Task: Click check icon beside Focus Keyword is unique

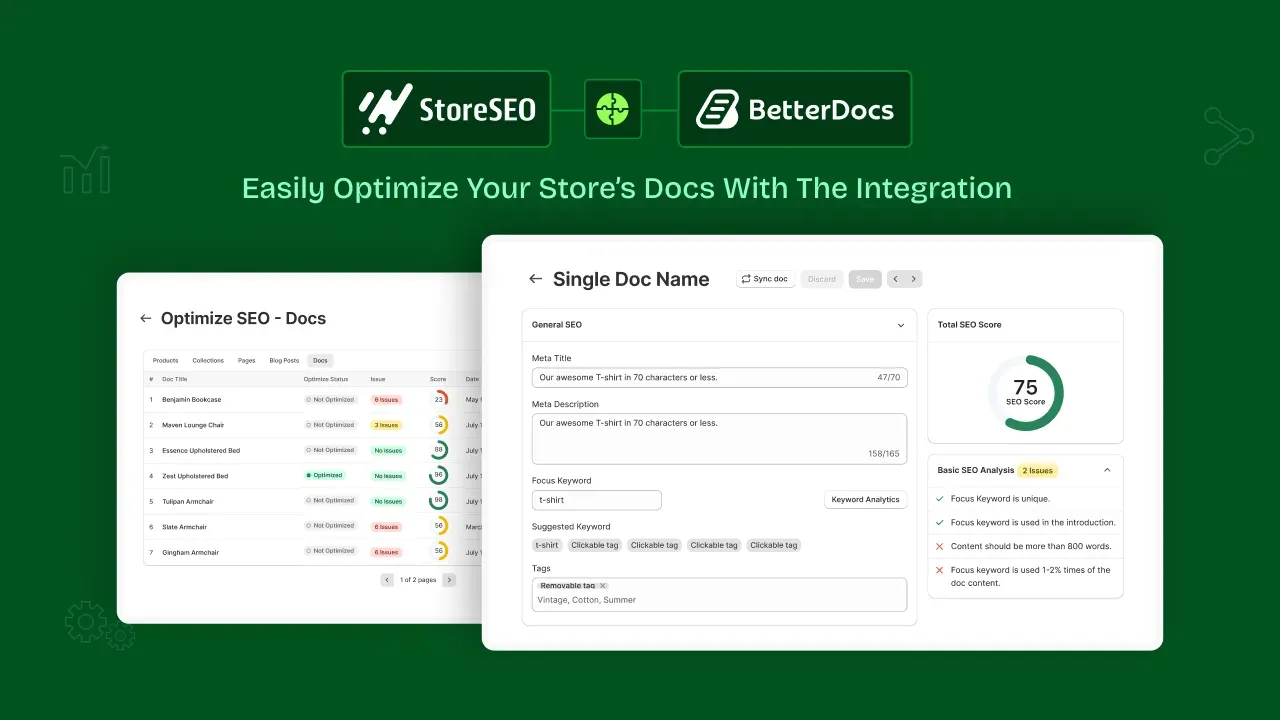Action: point(939,498)
